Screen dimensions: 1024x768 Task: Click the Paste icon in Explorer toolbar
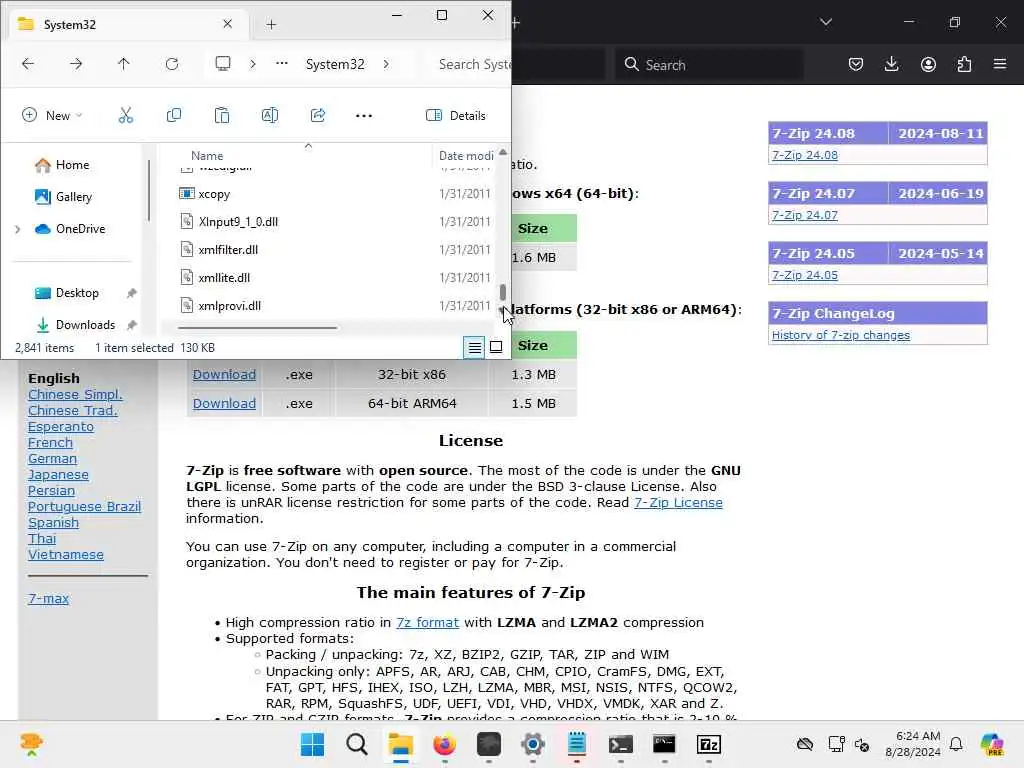222,116
